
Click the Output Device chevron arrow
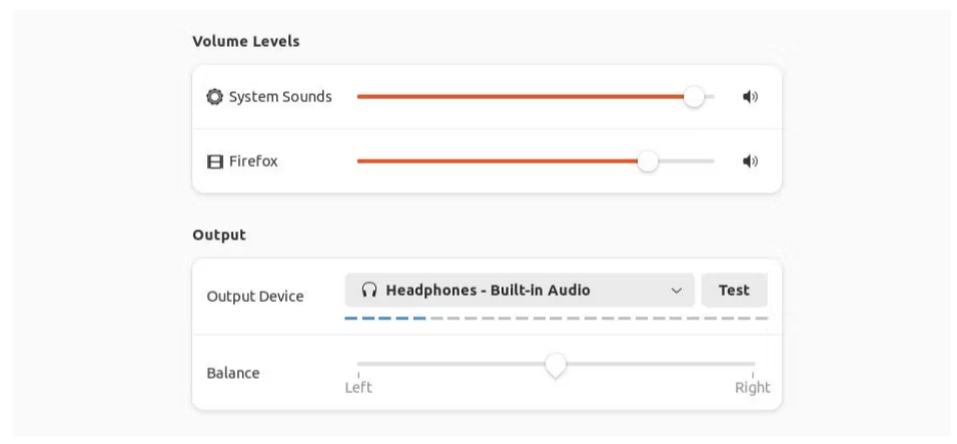[677, 291]
